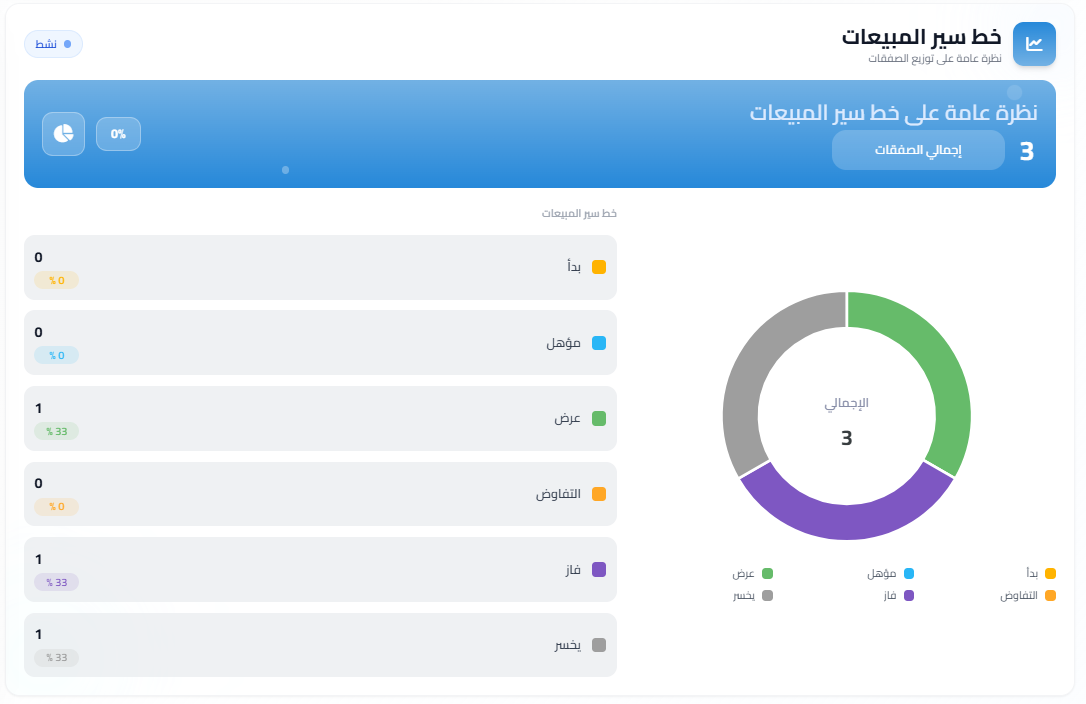Click the gray square icon next to the يخسر stage
The image size is (1086, 704).
tap(598, 645)
